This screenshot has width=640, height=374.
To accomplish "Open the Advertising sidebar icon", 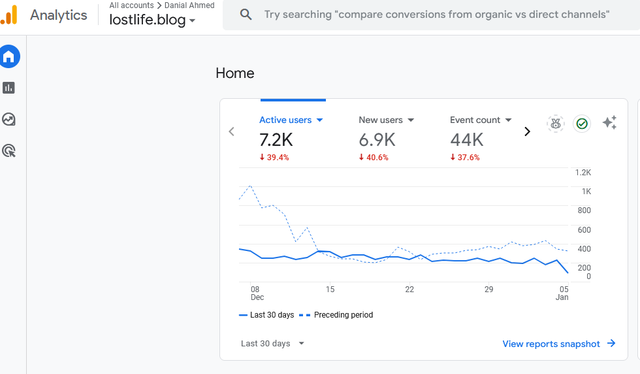I will tap(9, 151).
